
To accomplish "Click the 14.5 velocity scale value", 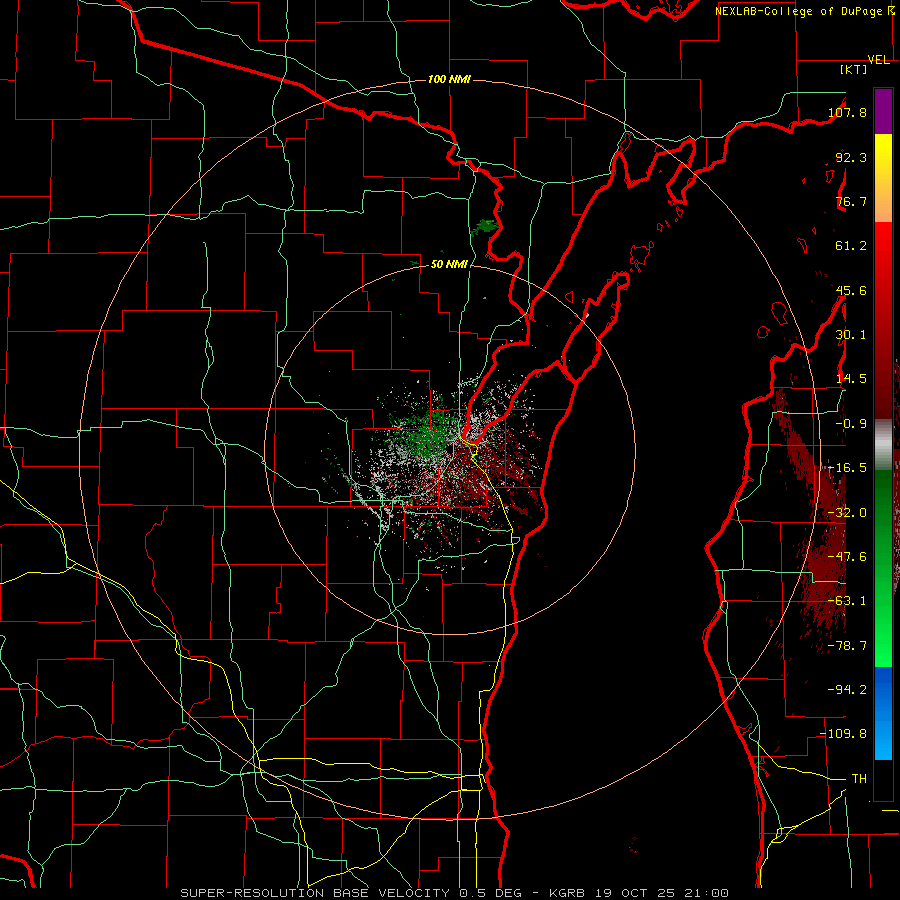I will pyautogui.click(x=851, y=379).
